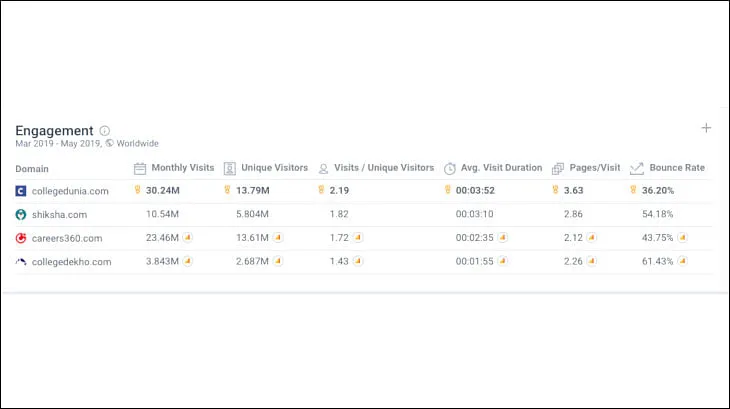Screen dimensions: 730x409
Task: Select the 36.20% bounce rate value
Action: pyautogui.click(x=658, y=190)
